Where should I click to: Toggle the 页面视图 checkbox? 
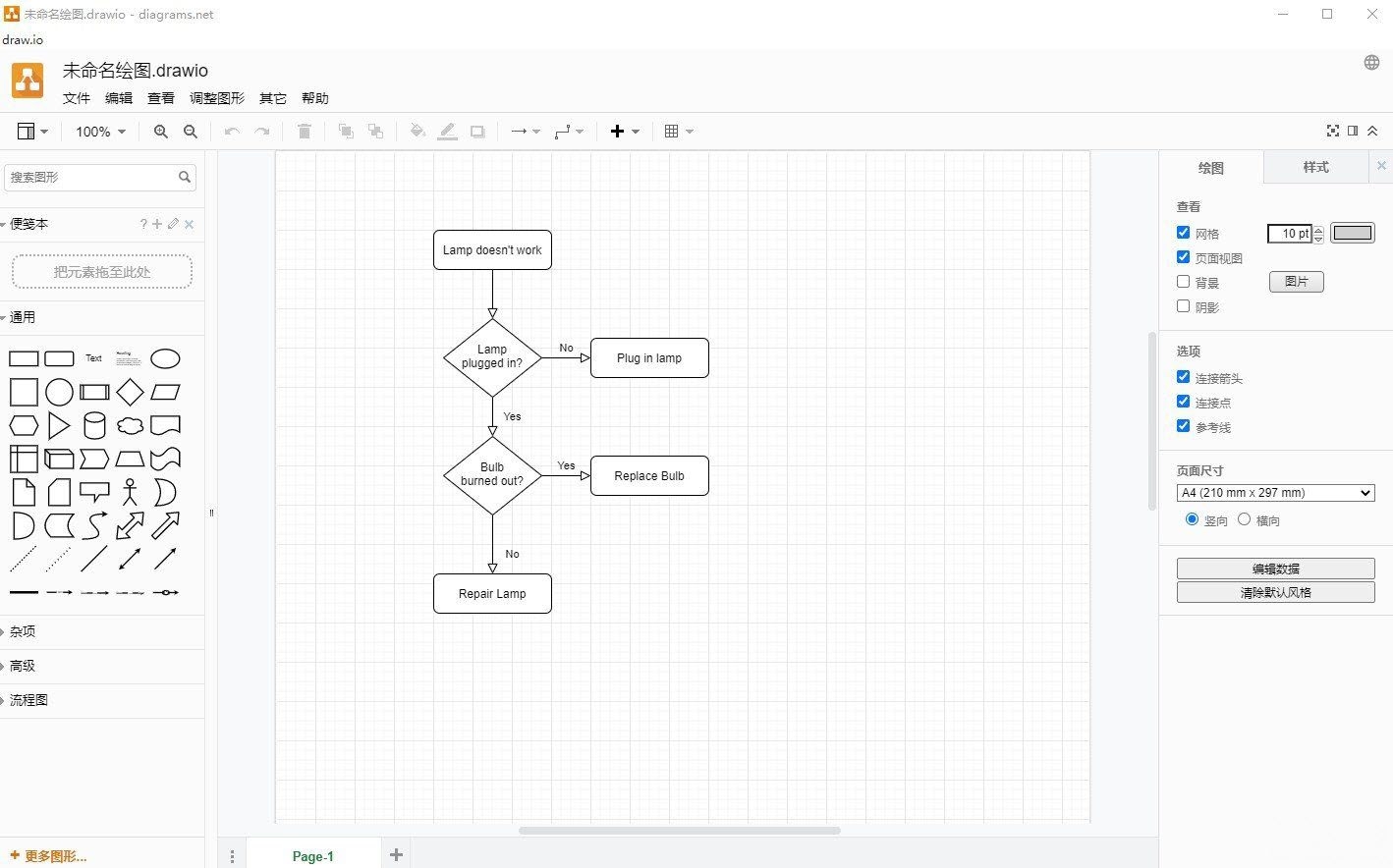pyautogui.click(x=1184, y=257)
